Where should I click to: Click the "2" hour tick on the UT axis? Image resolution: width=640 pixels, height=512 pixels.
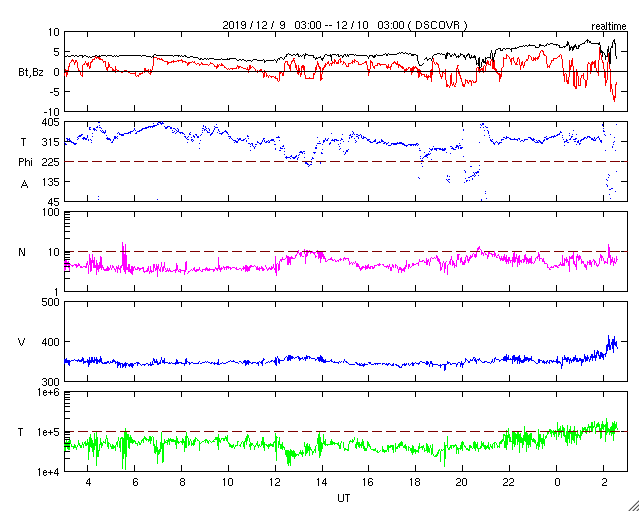(x=604, y=483)
